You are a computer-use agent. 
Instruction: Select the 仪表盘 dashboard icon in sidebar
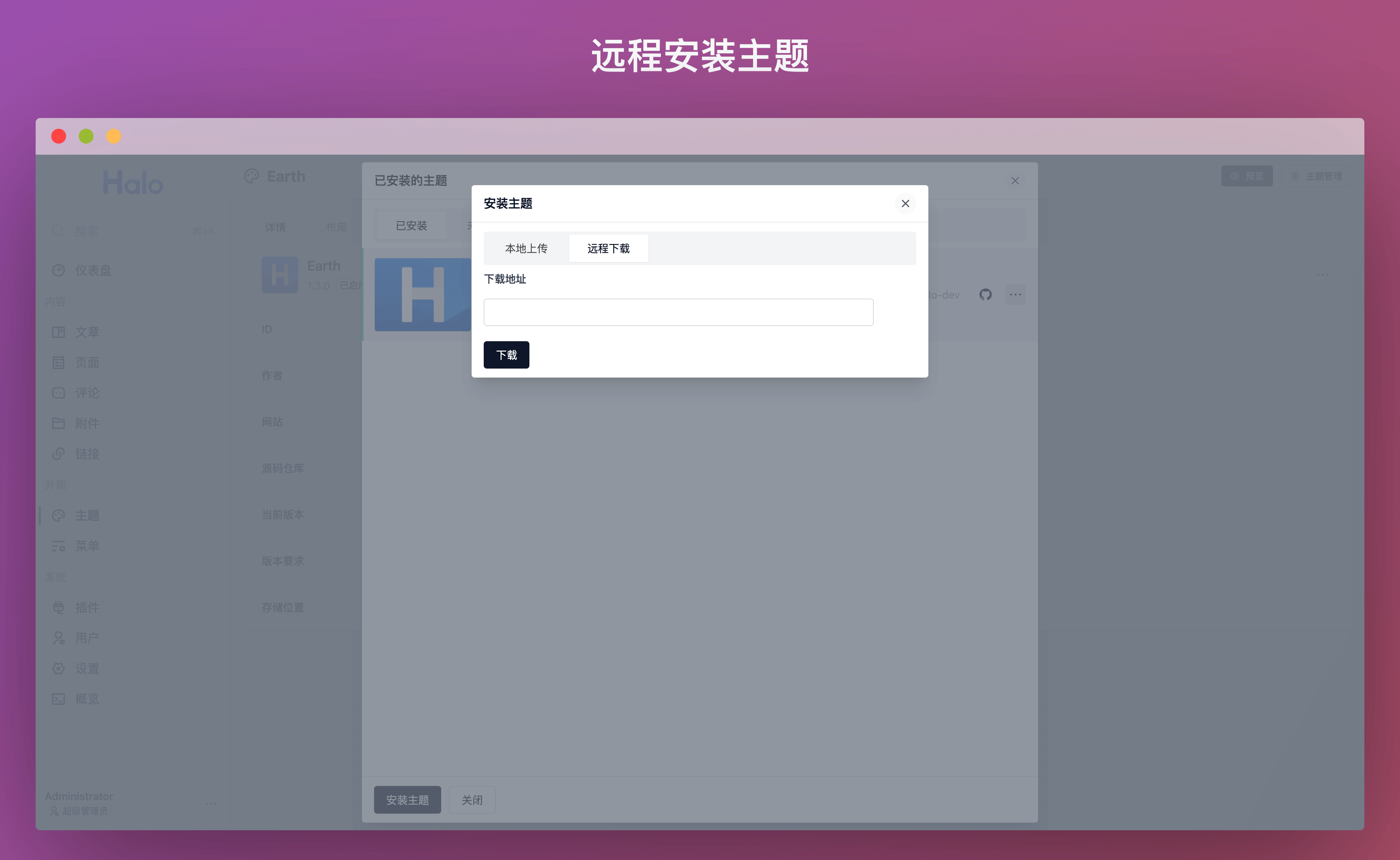click(x=58, y=270)
